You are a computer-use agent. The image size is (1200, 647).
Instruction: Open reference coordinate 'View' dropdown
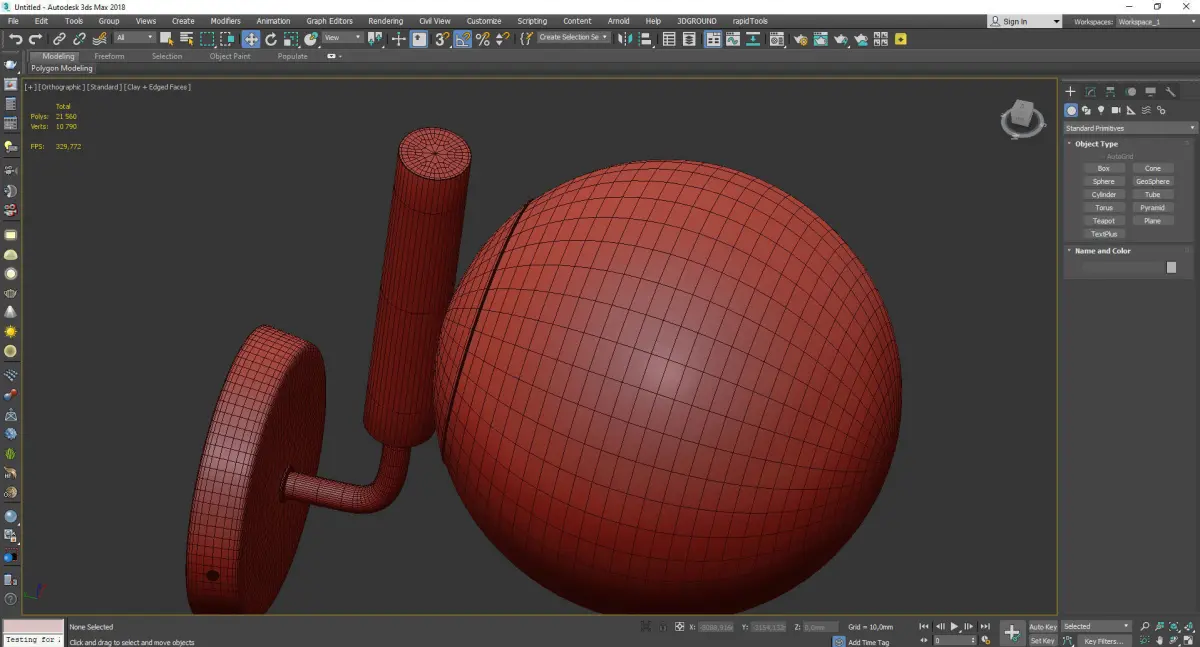point(343,38)
